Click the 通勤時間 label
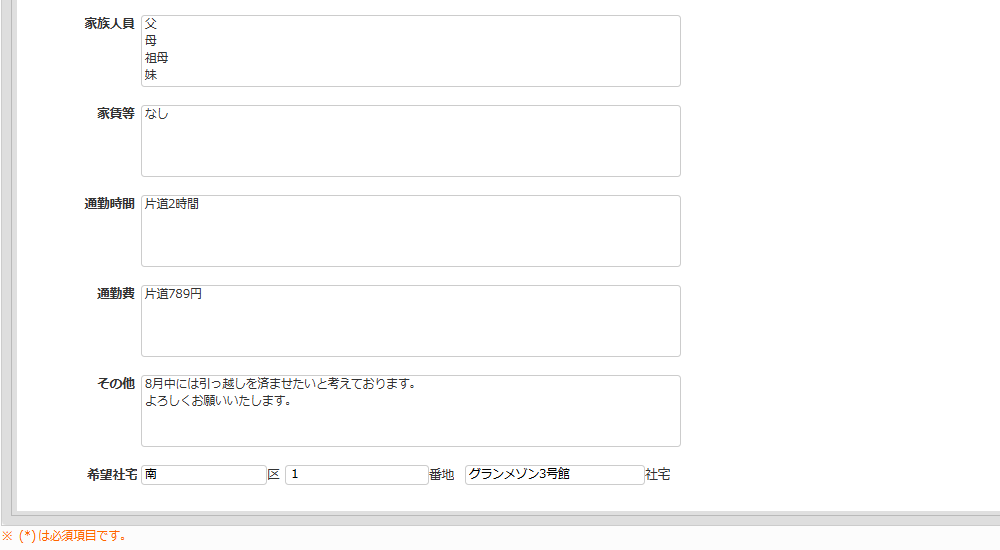This screenshot has width=1000, height=550. coord(109,203)
